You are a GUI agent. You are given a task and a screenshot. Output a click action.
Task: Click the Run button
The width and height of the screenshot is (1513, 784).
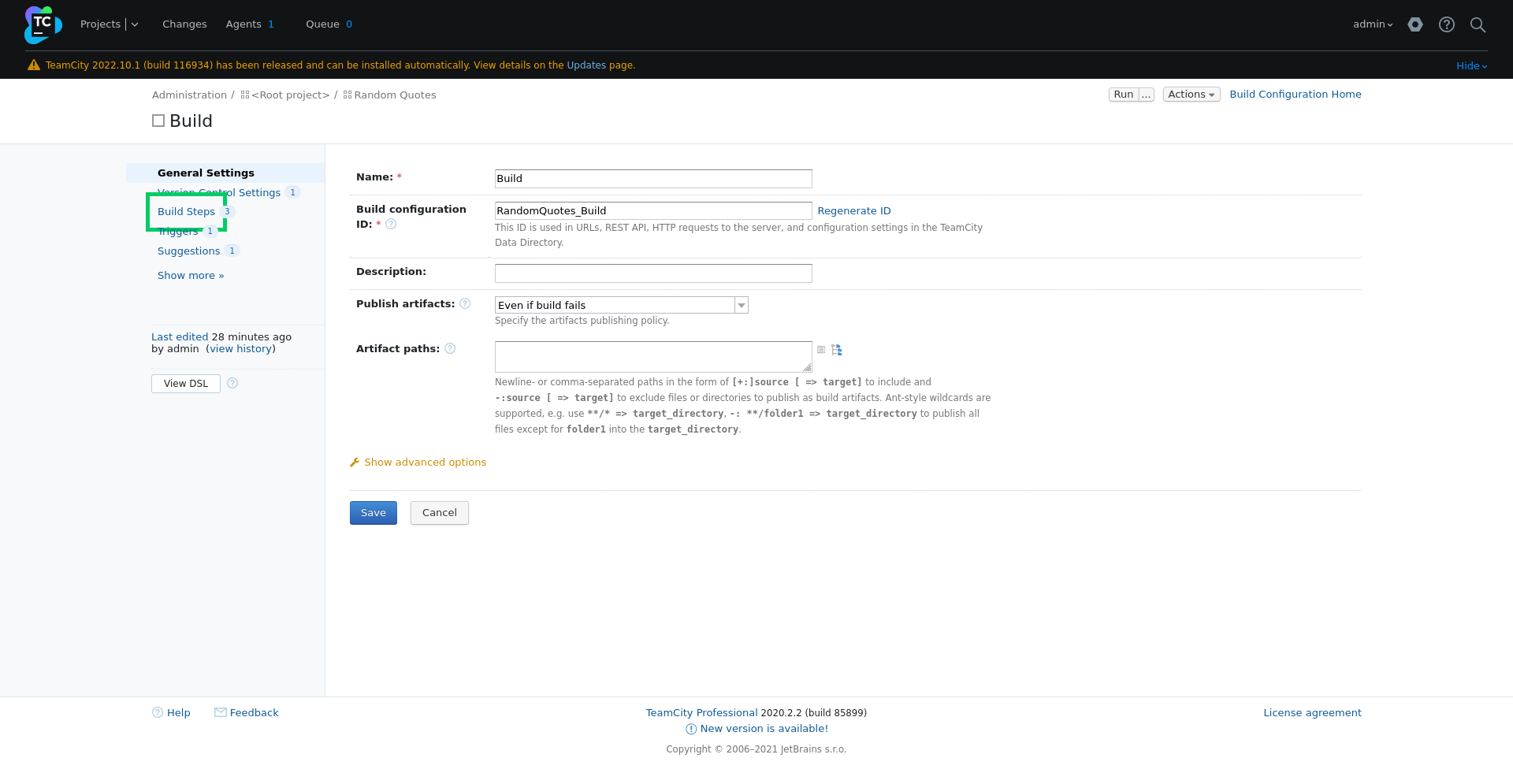tap(1124, 95)
